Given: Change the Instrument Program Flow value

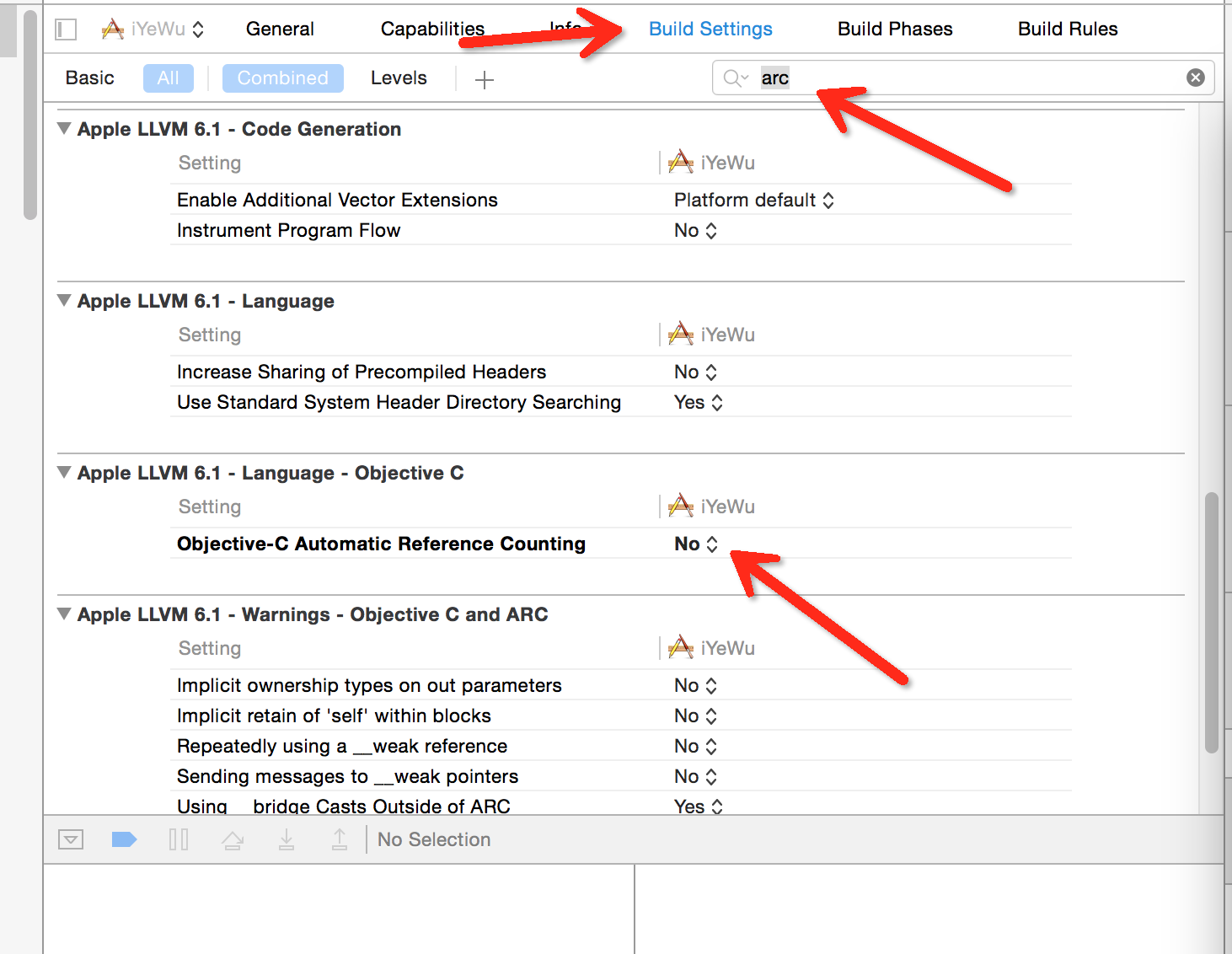Looking at the screenshot, I should coord(696,231).
